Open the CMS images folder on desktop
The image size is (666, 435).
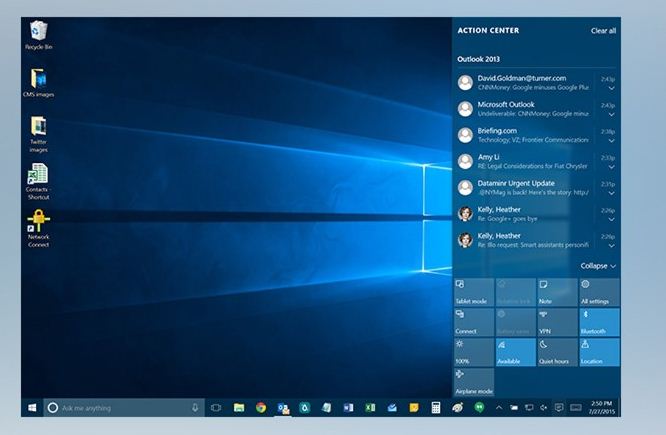coord(38,83)
